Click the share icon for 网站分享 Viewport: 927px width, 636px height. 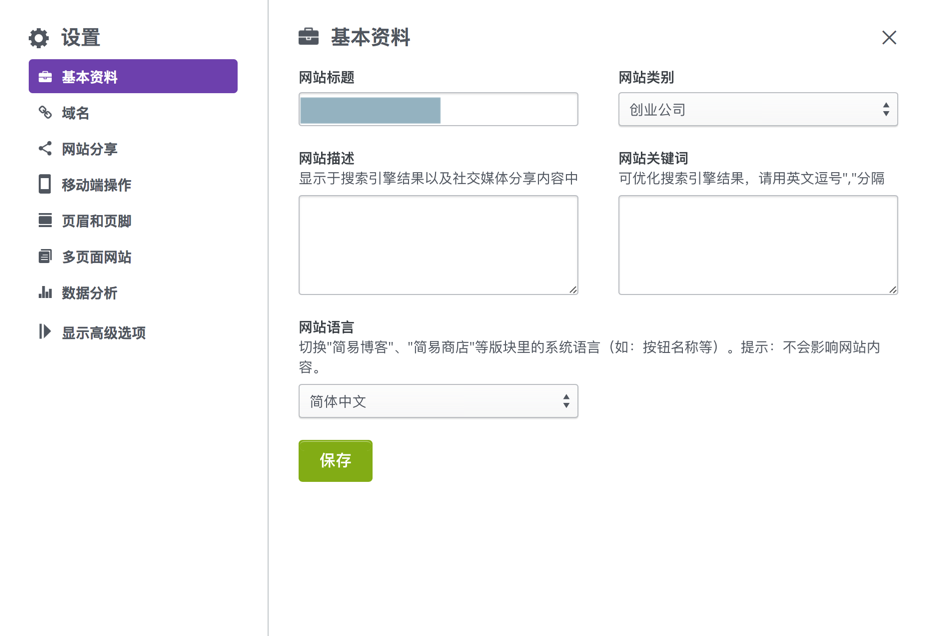click(x=45, y=149)
